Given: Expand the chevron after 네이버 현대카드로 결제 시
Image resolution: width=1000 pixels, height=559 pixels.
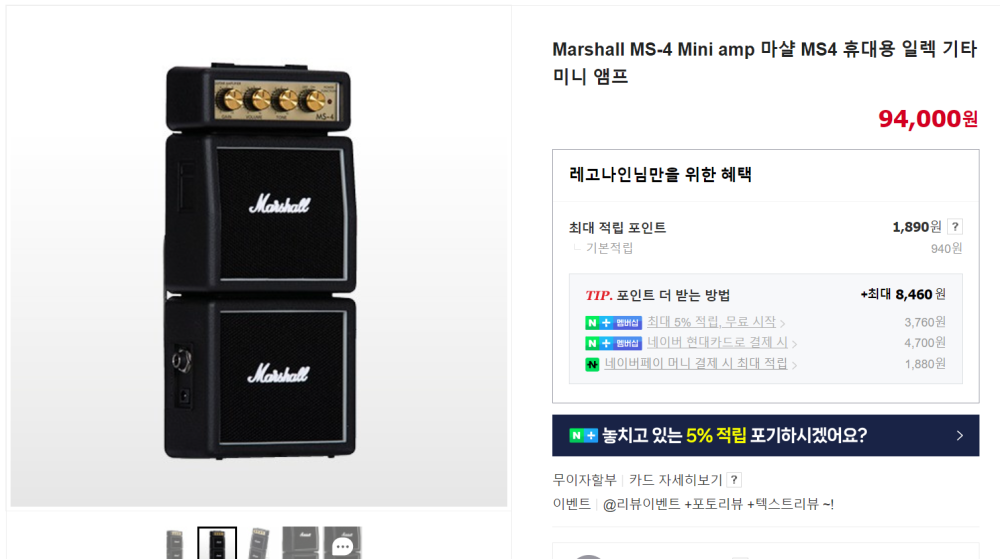Looking at the screenshot, I should tap(794, 344).
